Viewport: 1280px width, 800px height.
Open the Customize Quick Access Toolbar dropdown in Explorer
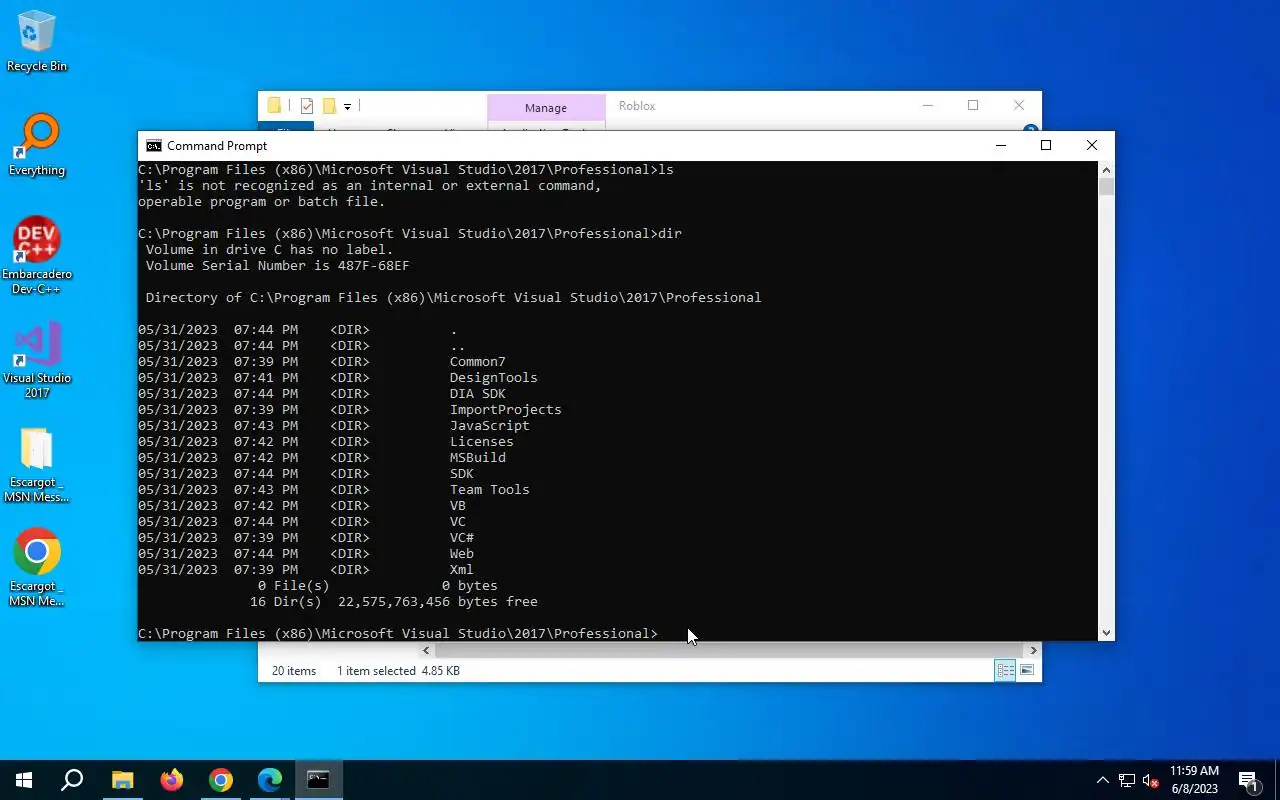347,106
